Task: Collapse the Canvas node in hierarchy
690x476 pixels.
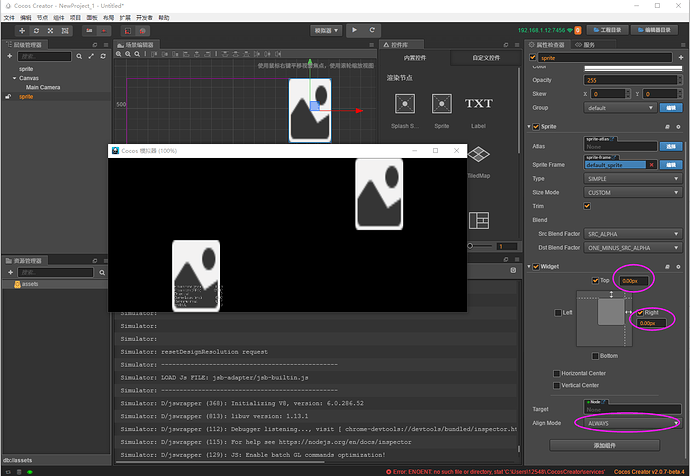Action: (x=15, y=78)
